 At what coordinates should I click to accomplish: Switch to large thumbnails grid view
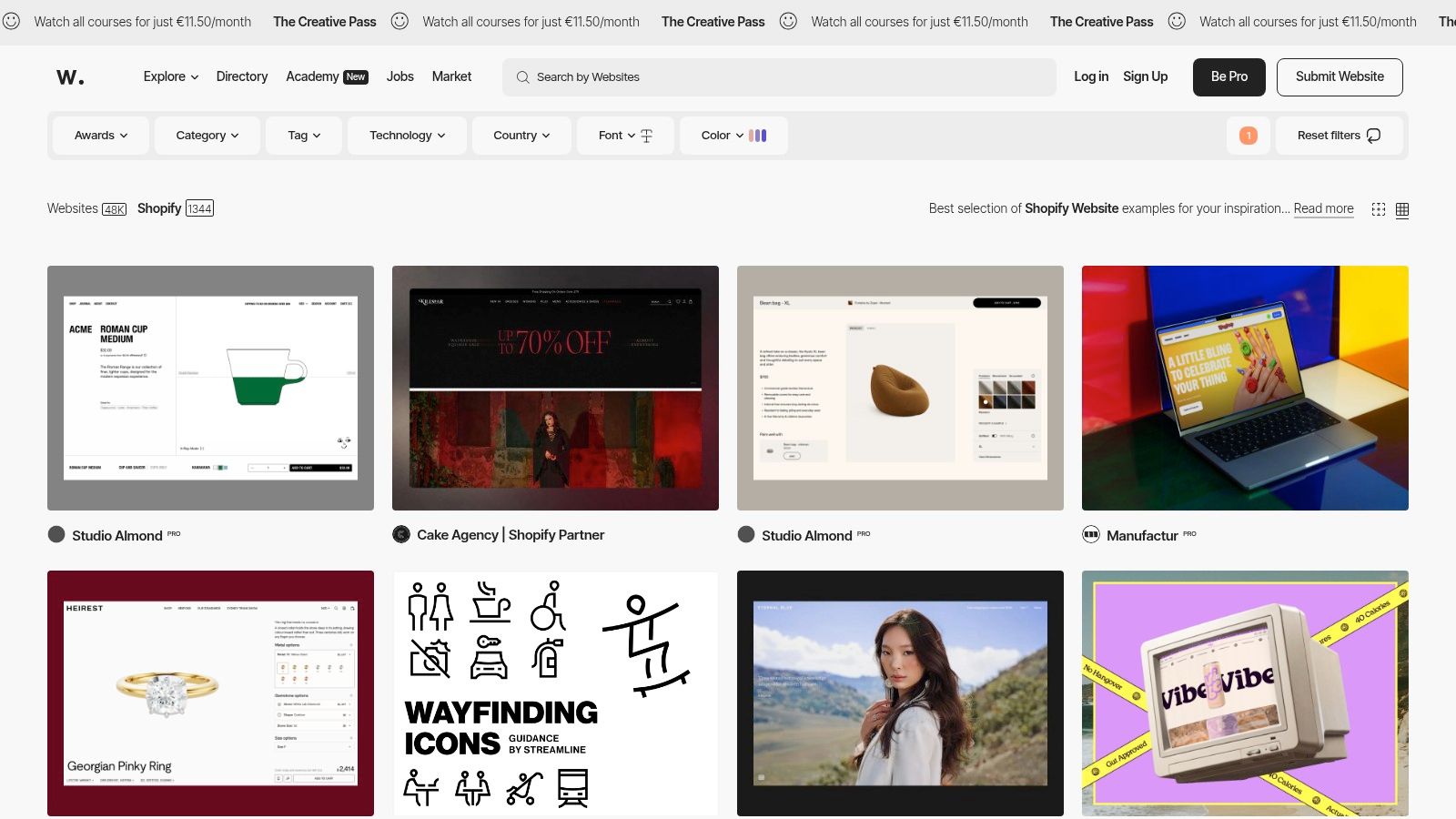point(1379,209)
